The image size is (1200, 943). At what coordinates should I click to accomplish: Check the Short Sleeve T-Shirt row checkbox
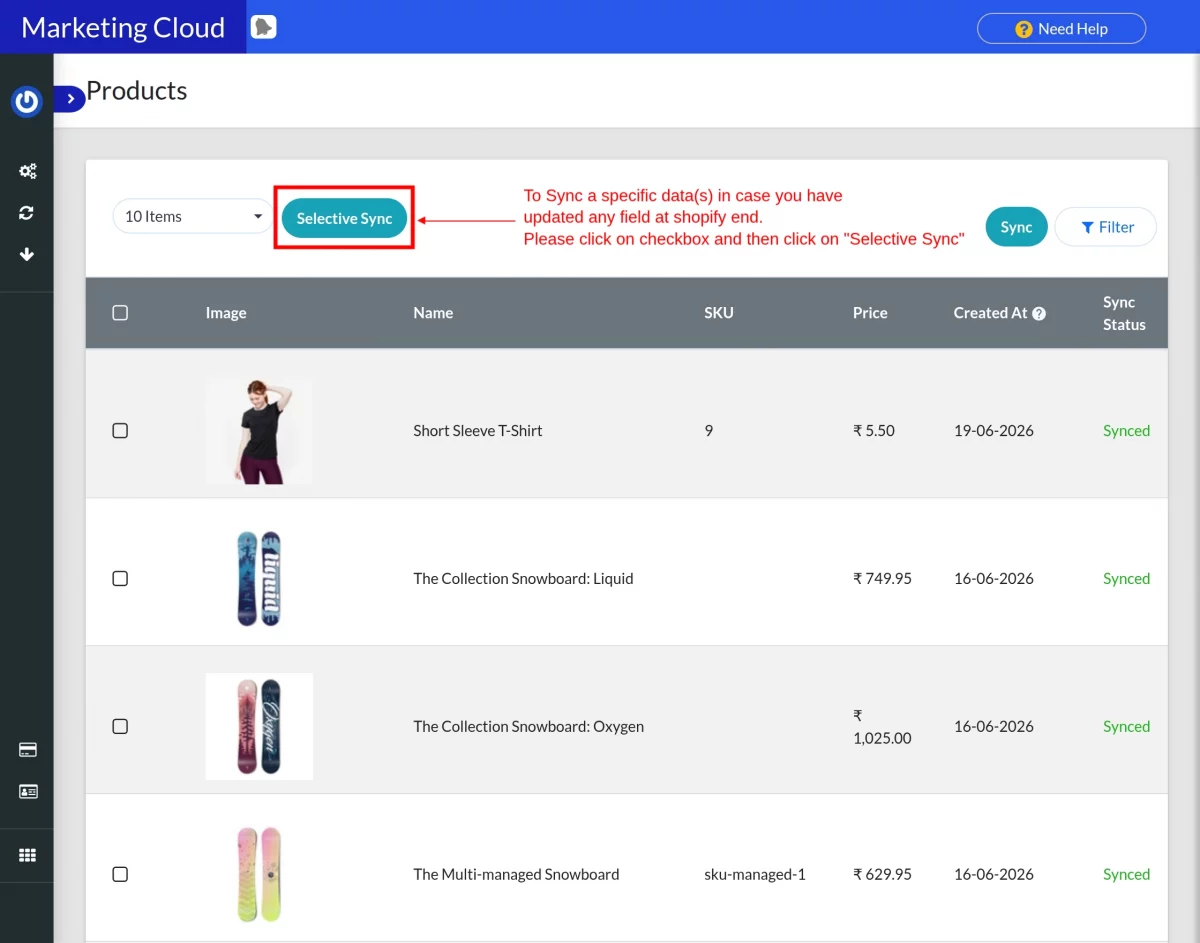120,431
